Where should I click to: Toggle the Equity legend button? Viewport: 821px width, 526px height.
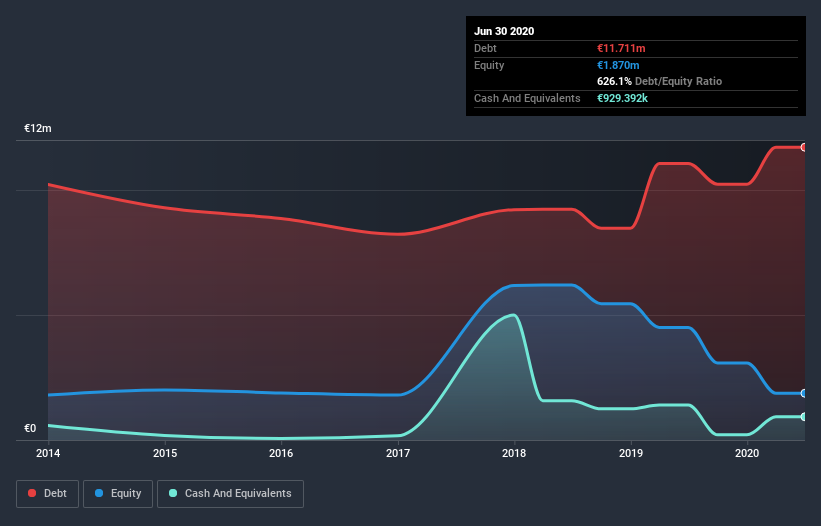(x=118, y=494)
